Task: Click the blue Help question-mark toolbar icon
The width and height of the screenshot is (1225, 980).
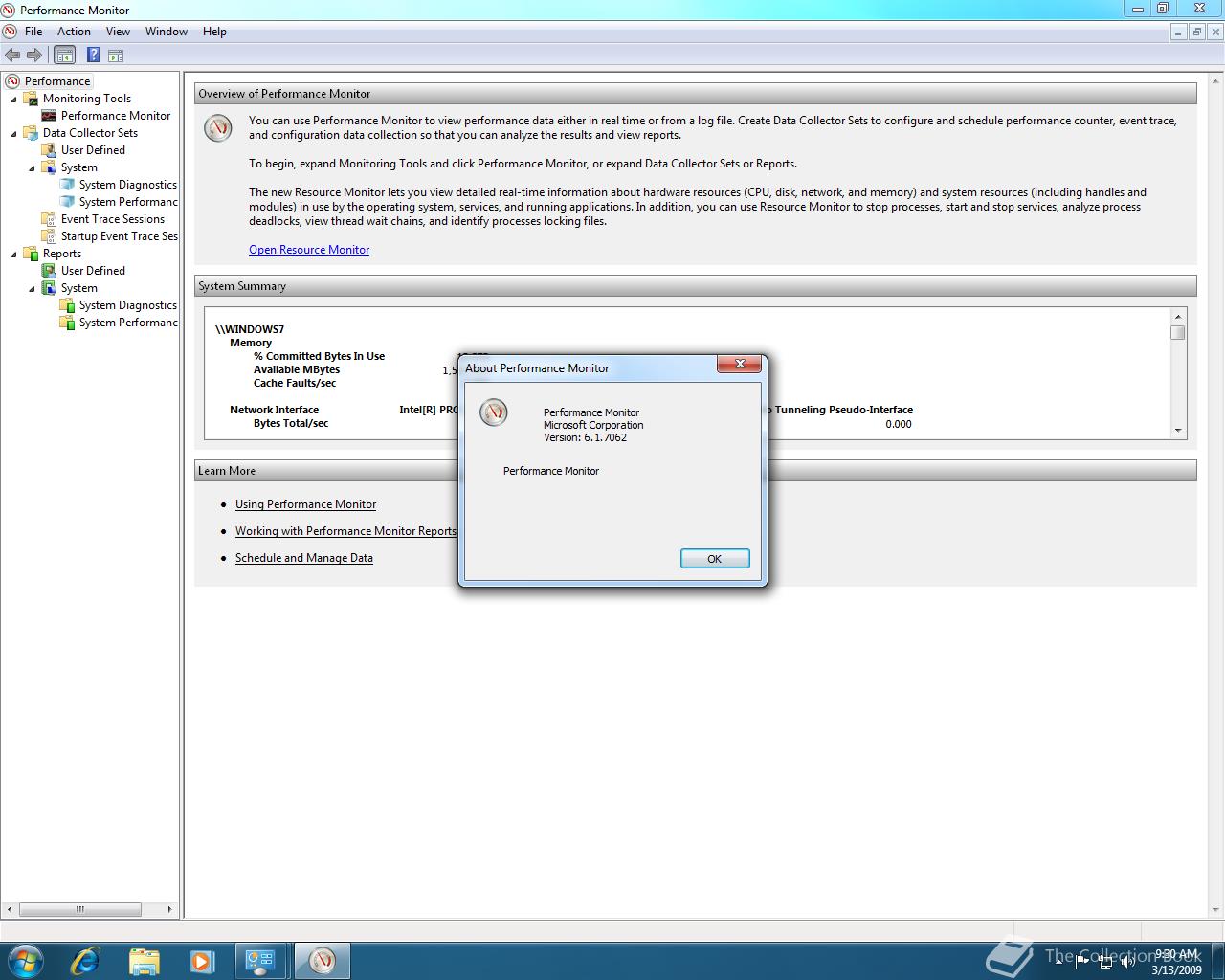Action: [x=94, y=56]
